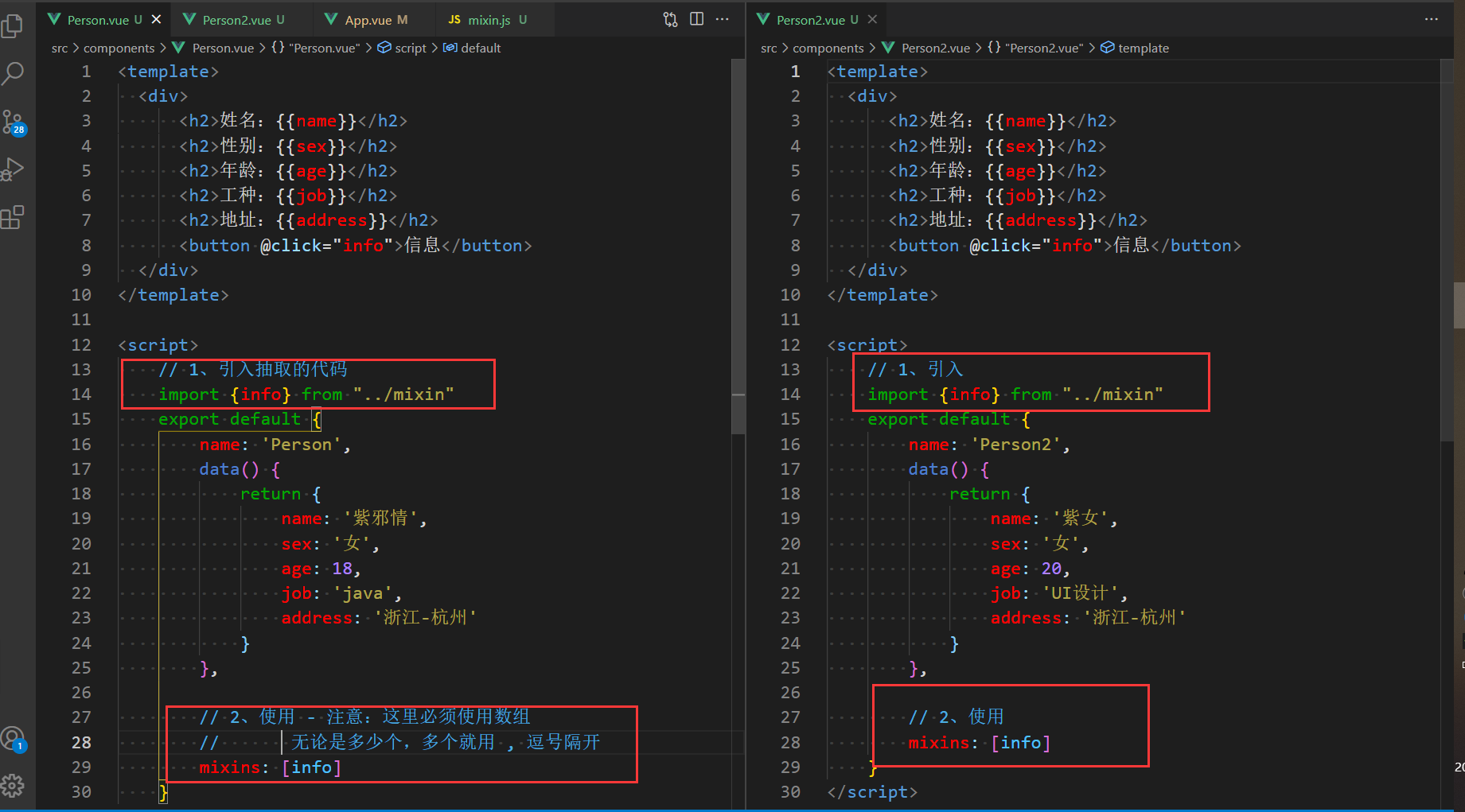This screenshot has height=812, width=1465.
Task: Open the Search view in activity bar
Action: (14, 73)
